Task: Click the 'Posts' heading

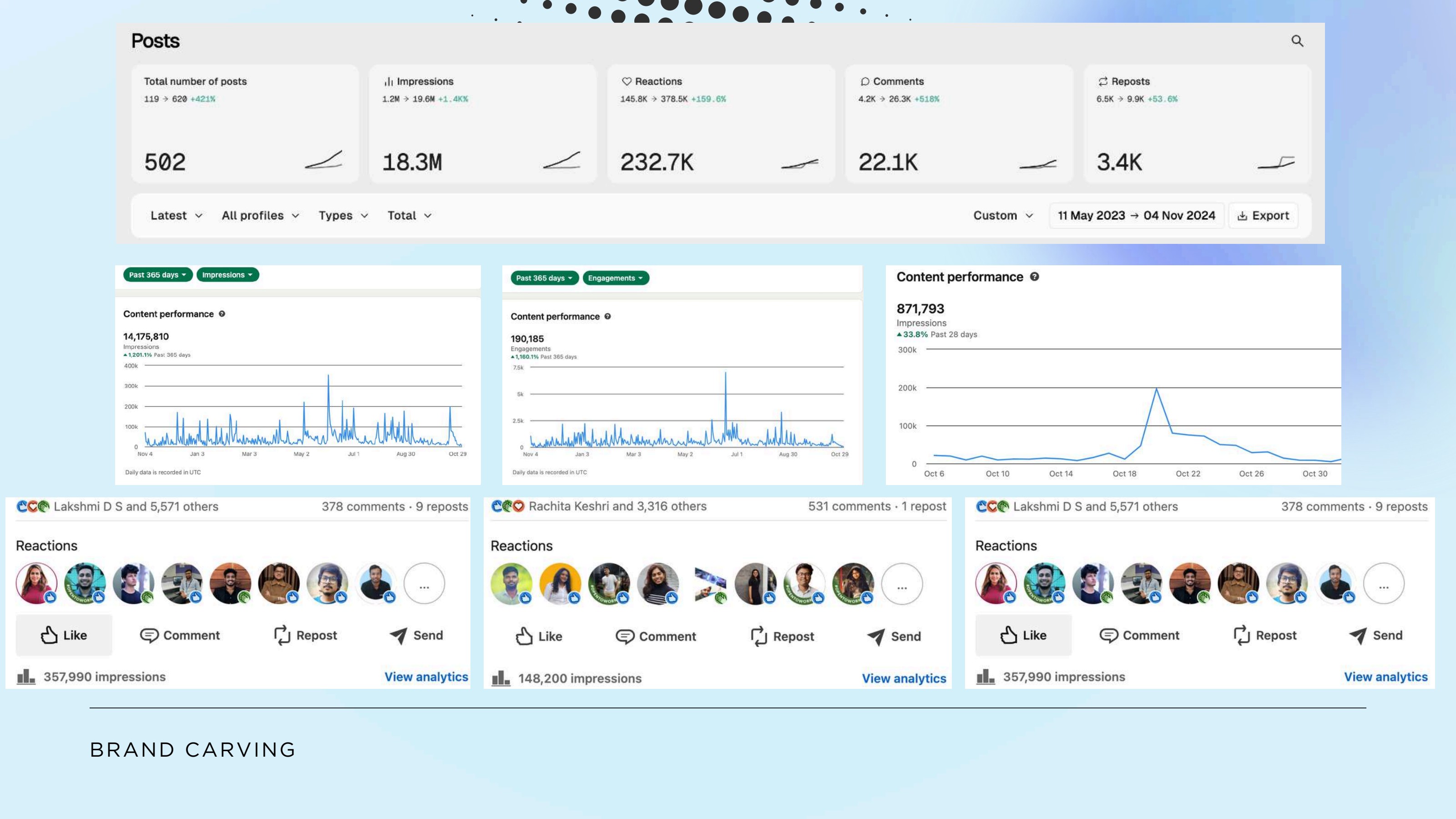Action: tap(156, 40)
